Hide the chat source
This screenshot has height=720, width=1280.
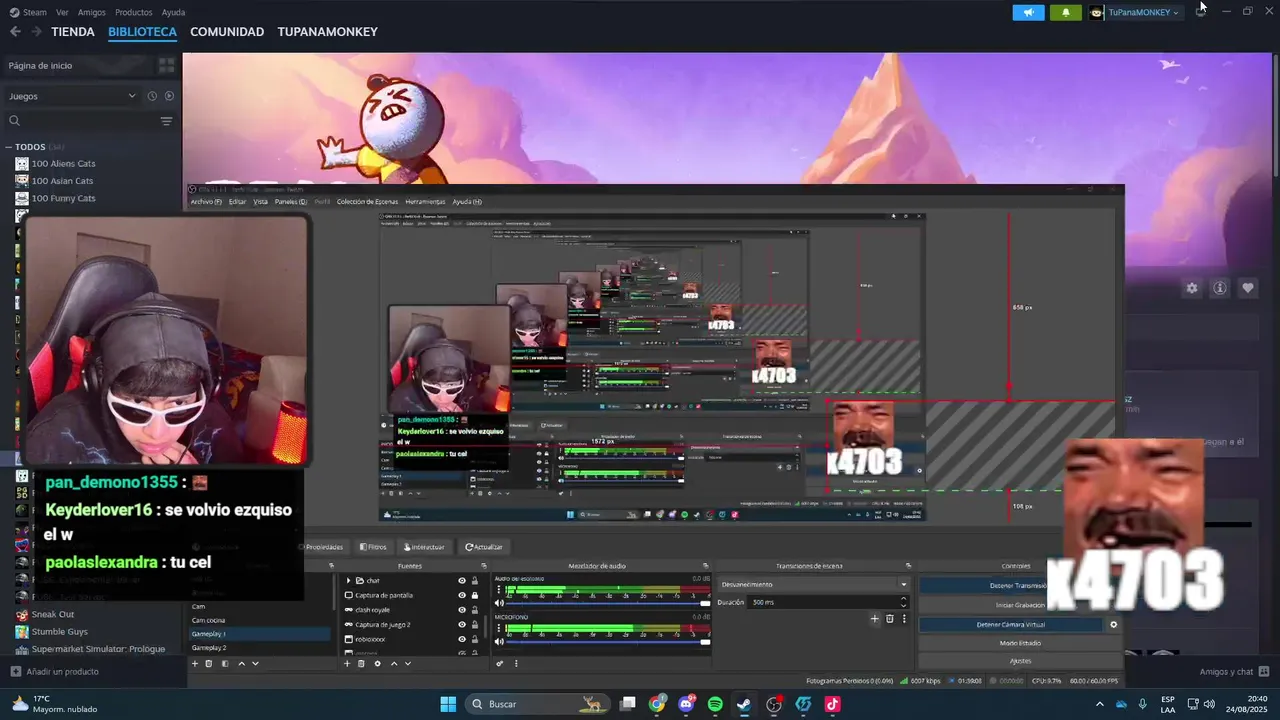[462, 580]
